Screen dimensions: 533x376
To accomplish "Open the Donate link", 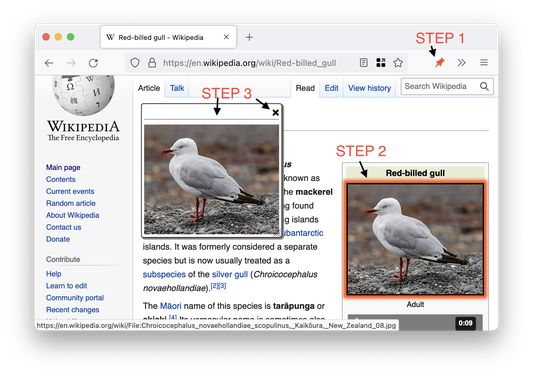I will [58, 239].
